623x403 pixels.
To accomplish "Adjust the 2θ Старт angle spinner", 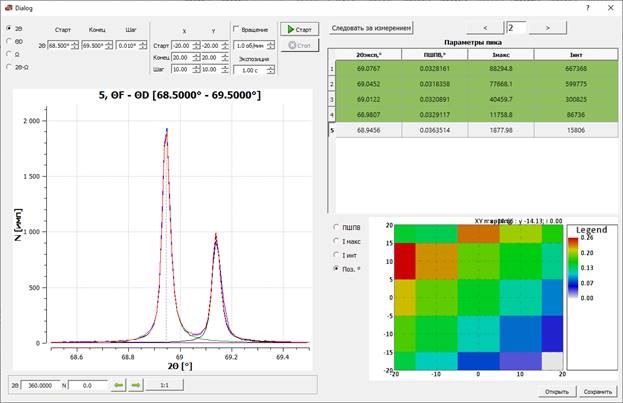I will click(x=63, y=45).
